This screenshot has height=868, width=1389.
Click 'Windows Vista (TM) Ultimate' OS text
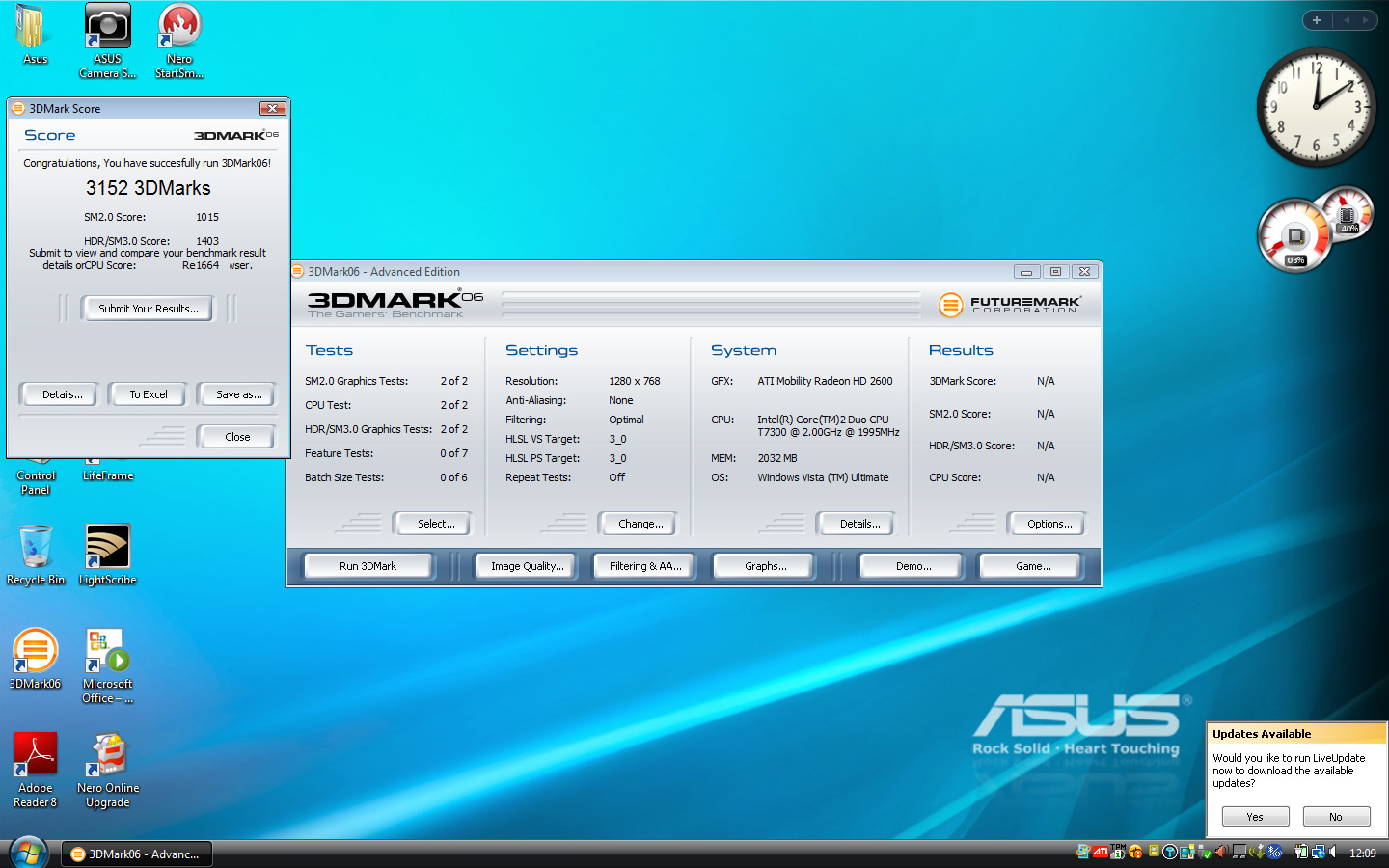click(823, 477)
